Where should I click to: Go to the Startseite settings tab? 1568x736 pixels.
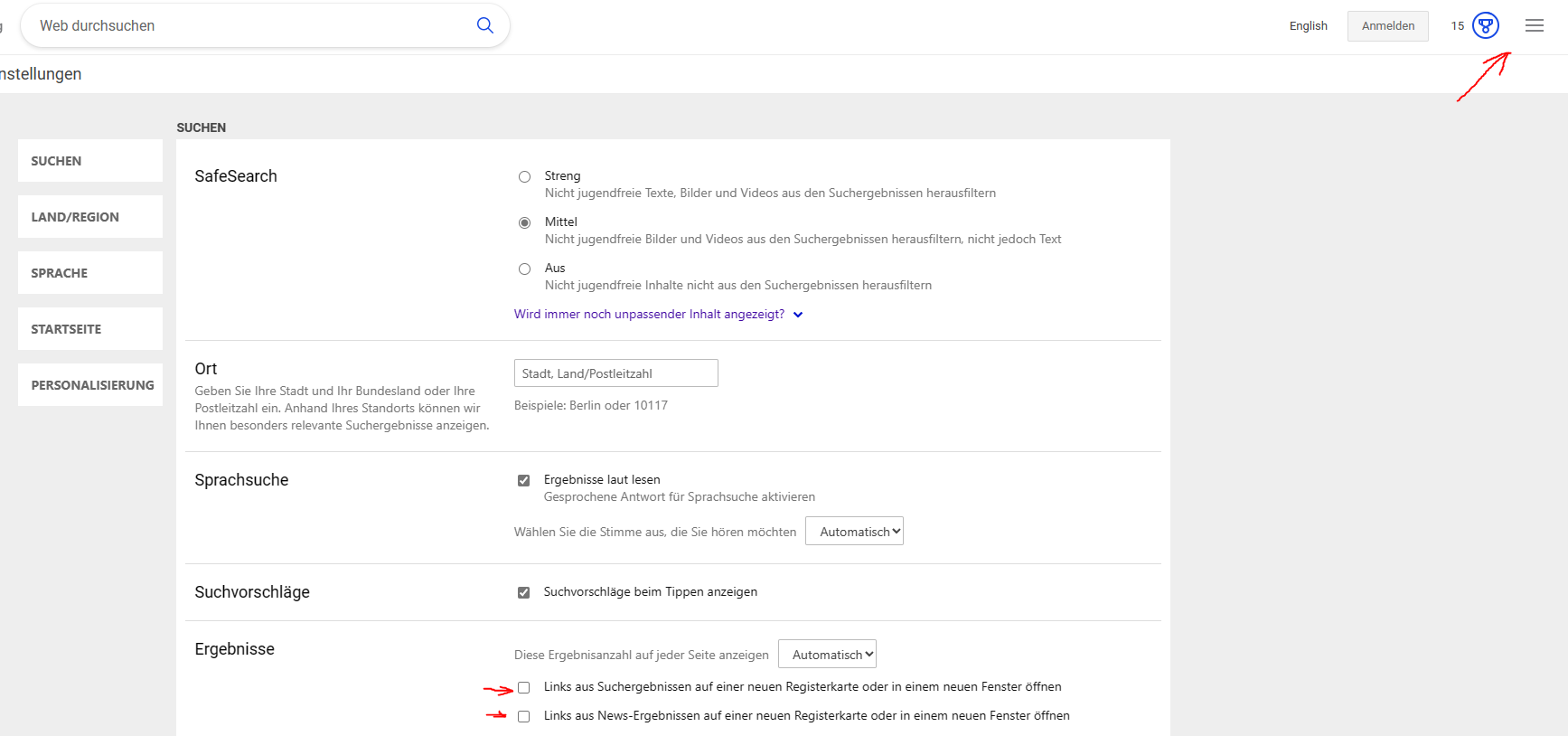tap(90, 329)
